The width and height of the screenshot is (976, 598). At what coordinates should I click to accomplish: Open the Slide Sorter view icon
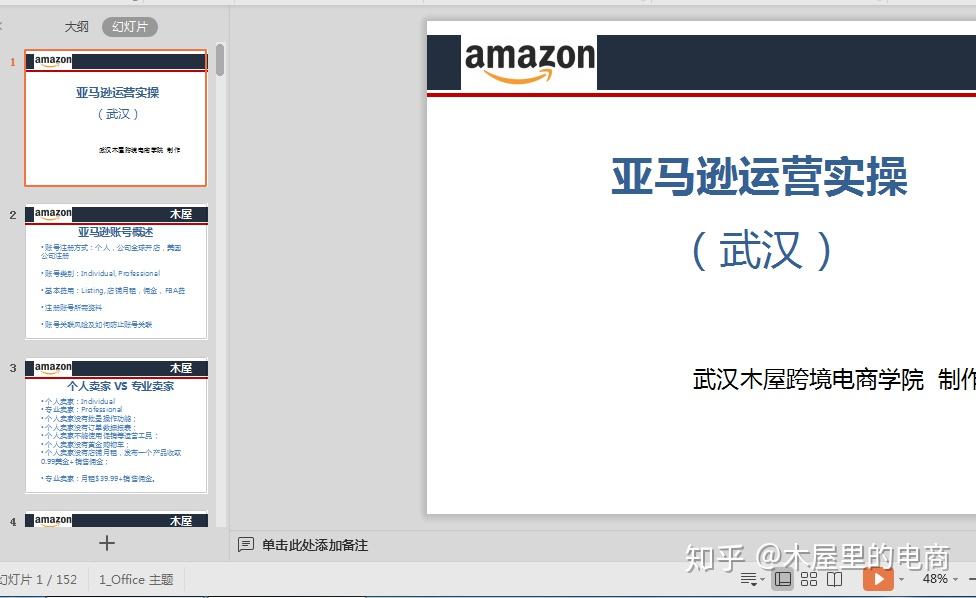click(x=809, y=580)
